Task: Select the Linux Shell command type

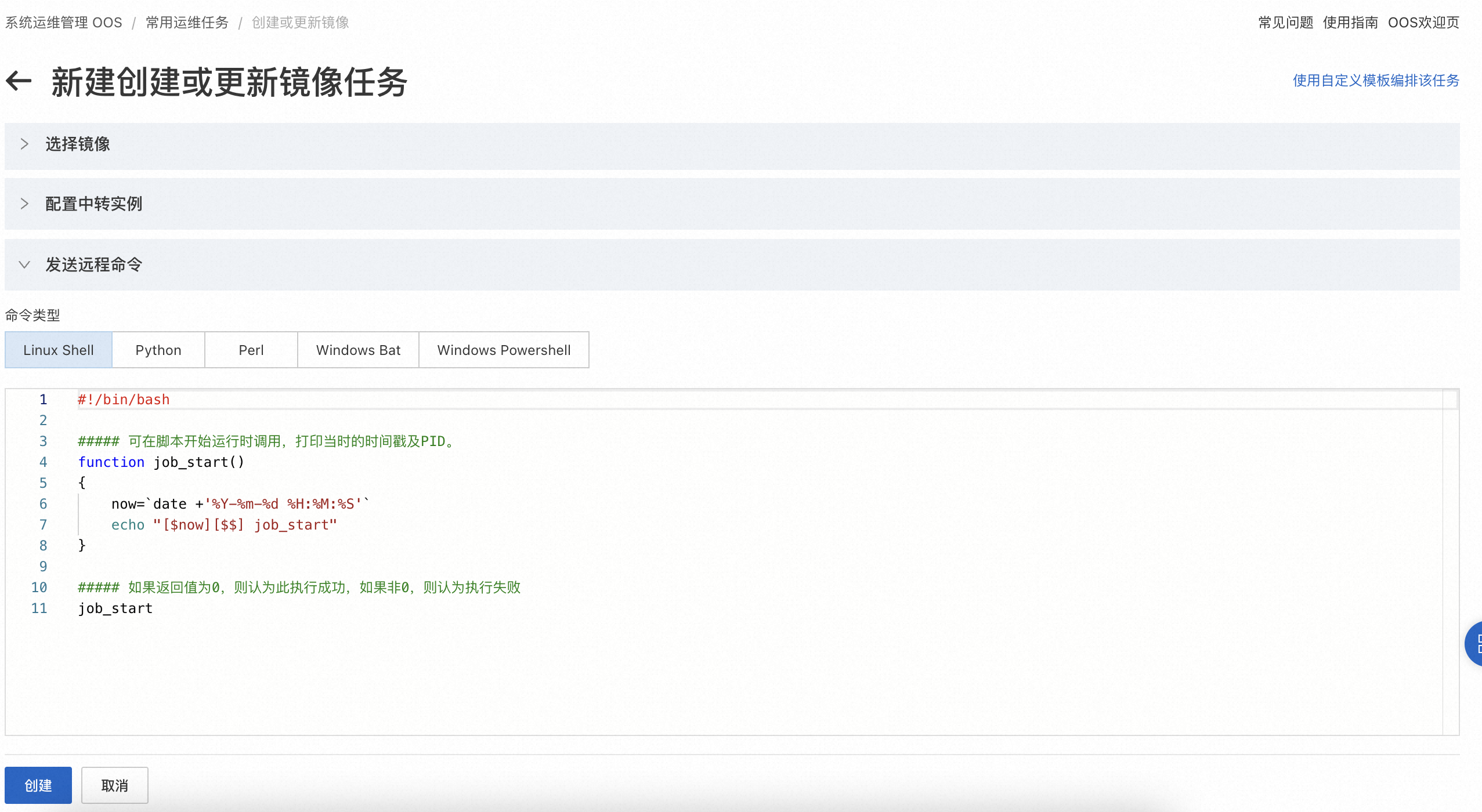Action: 59,350
